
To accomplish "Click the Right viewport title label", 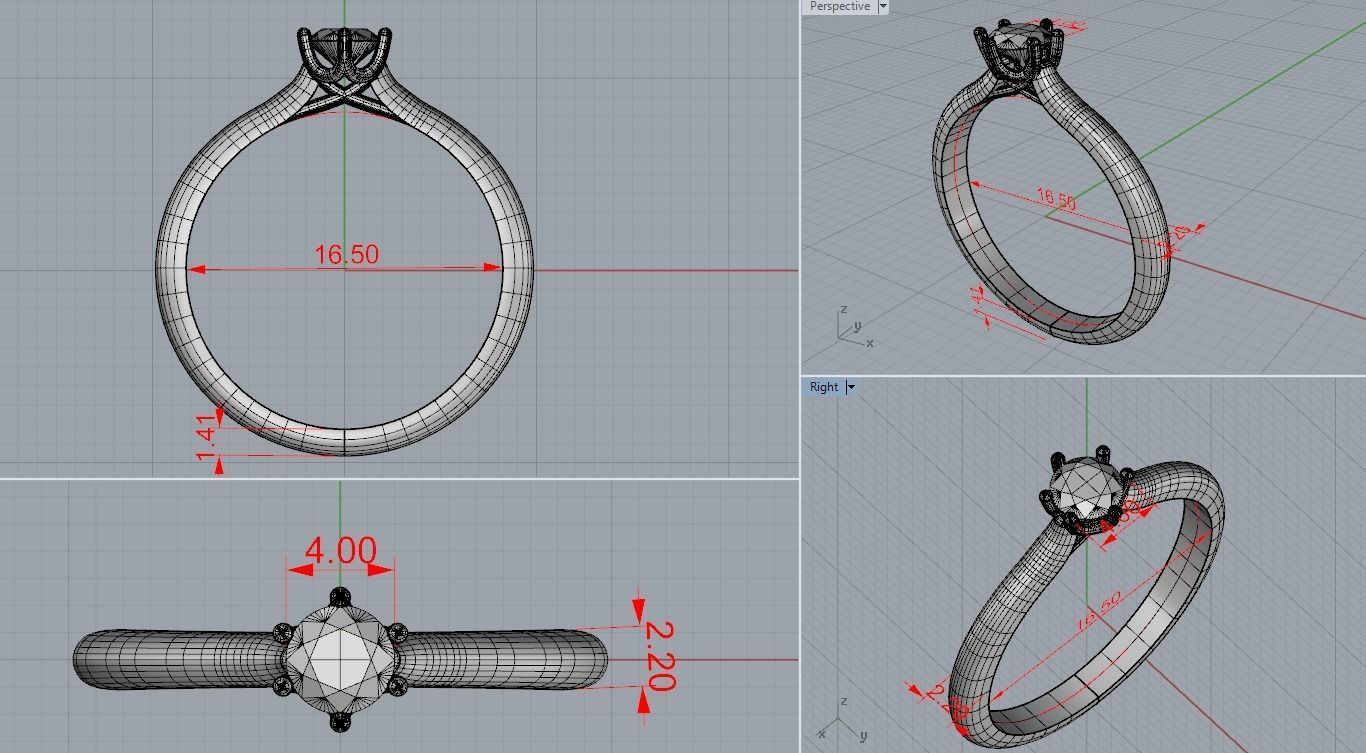I will [x=824, y=387].
